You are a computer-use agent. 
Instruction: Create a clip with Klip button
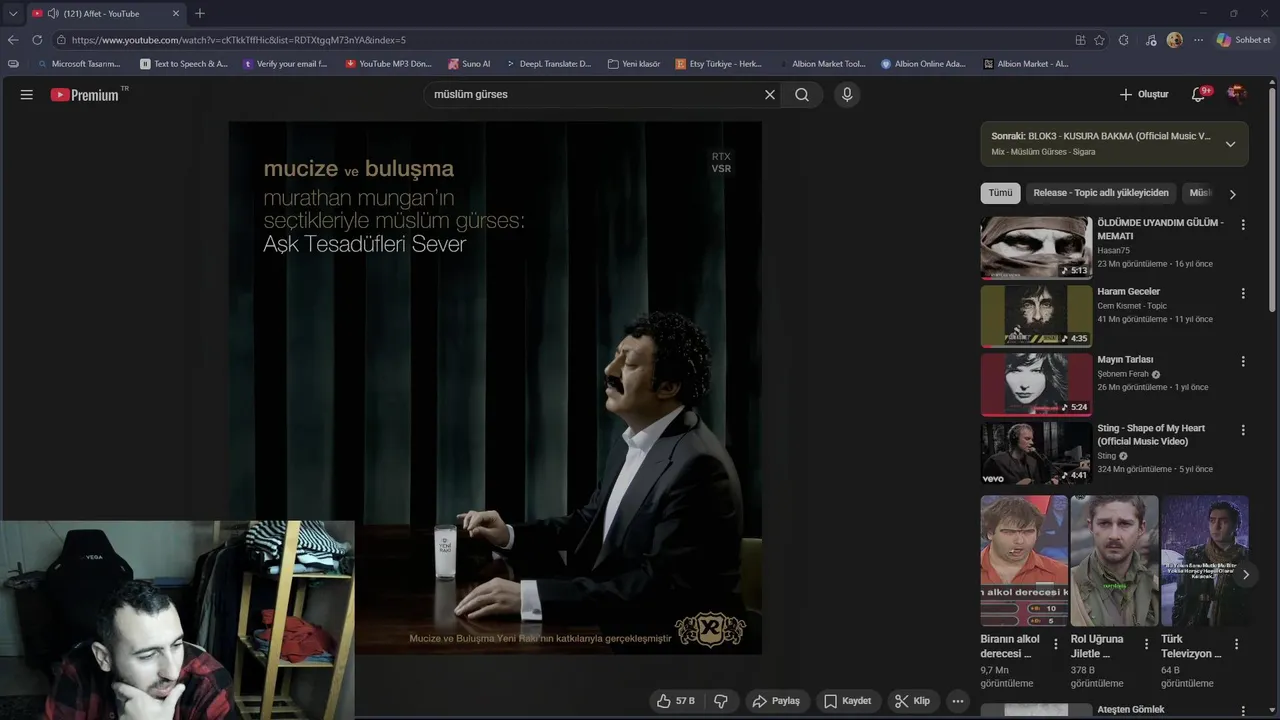(912, 701)
